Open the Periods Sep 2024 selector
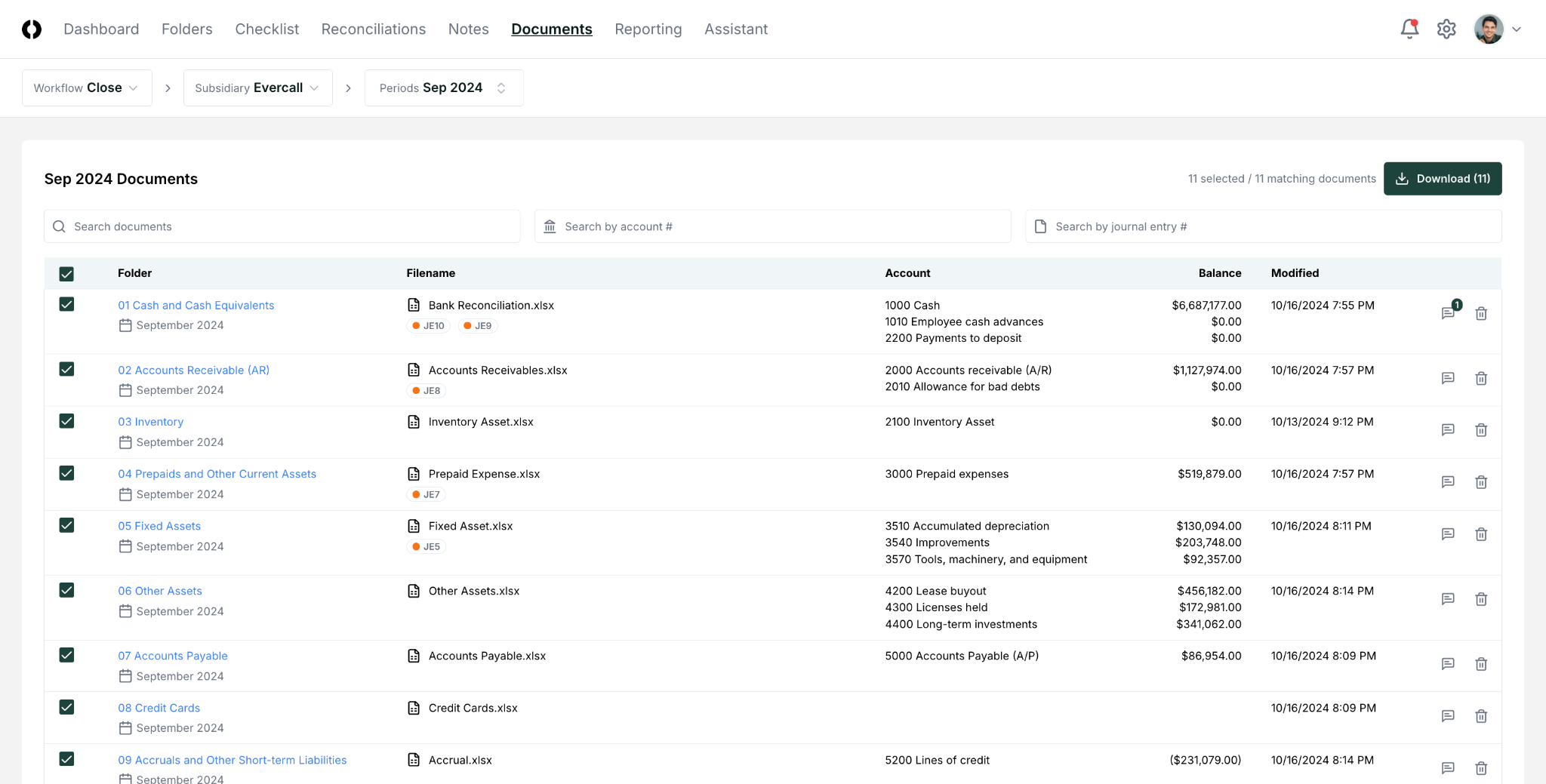The image size is (1546, 784). (x=443, y=88)
